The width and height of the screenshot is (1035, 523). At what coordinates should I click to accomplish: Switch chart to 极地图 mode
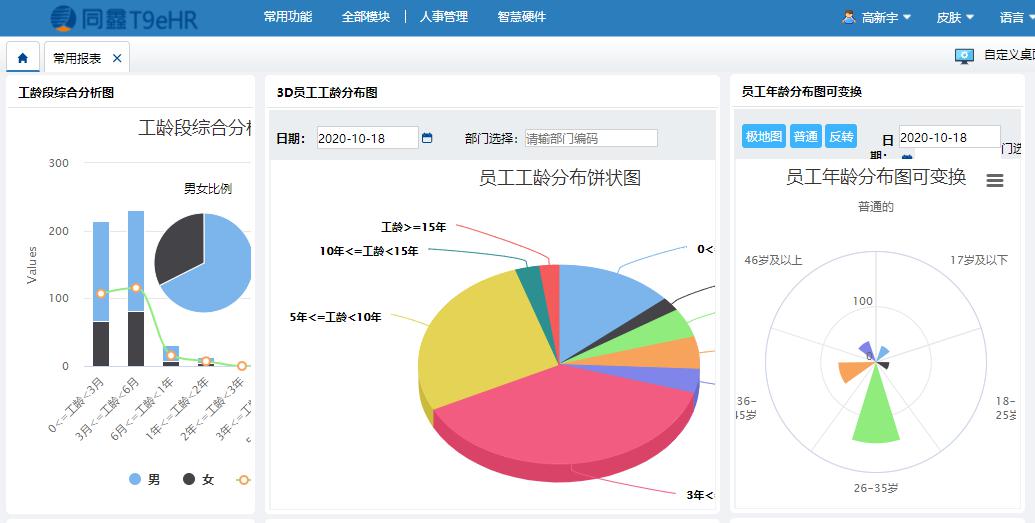tap(763, 137)
